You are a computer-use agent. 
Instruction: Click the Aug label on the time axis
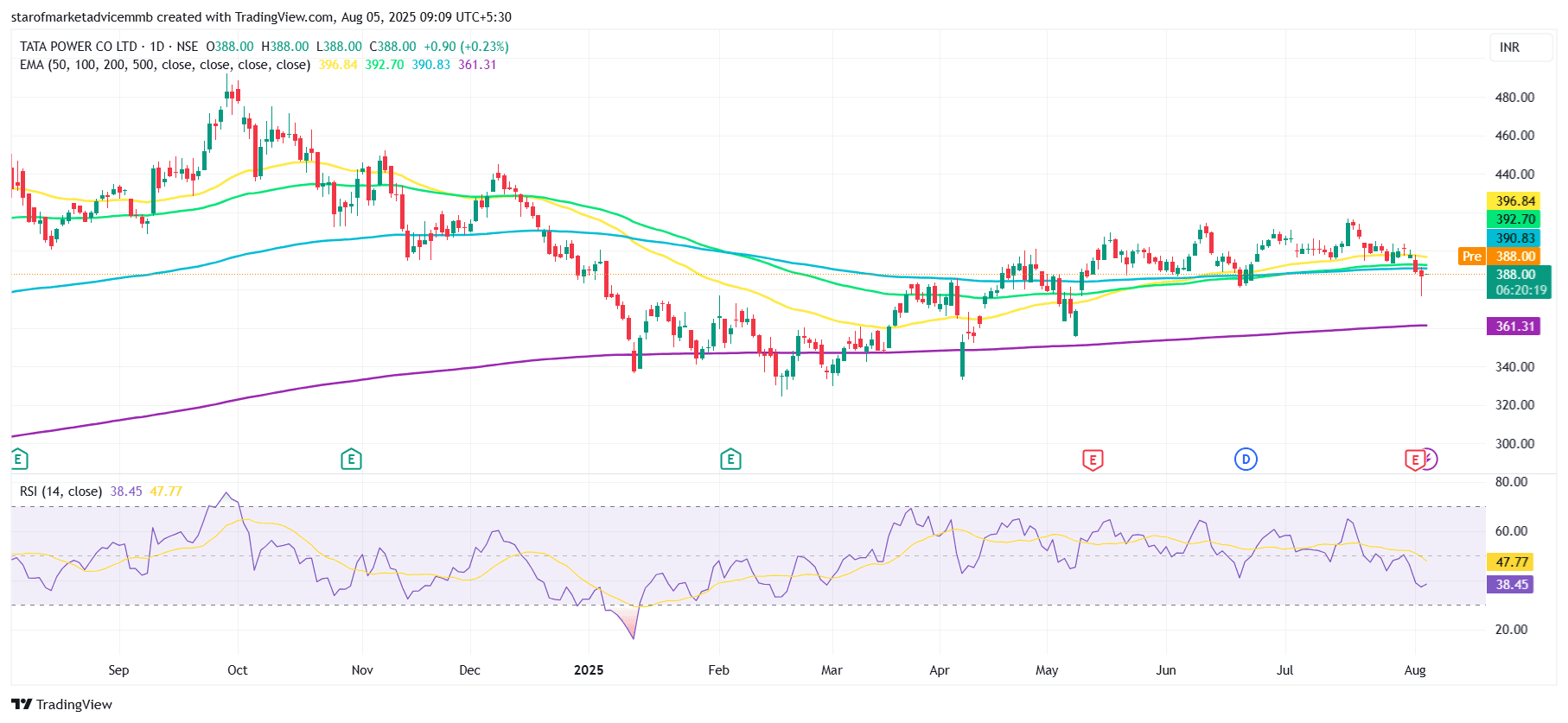(x=1415, y=670)
